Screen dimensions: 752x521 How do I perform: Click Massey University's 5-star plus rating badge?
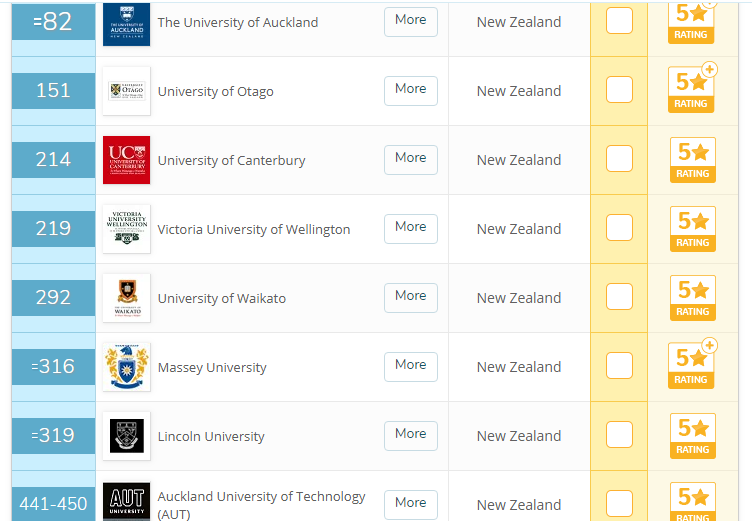point(691,366)
